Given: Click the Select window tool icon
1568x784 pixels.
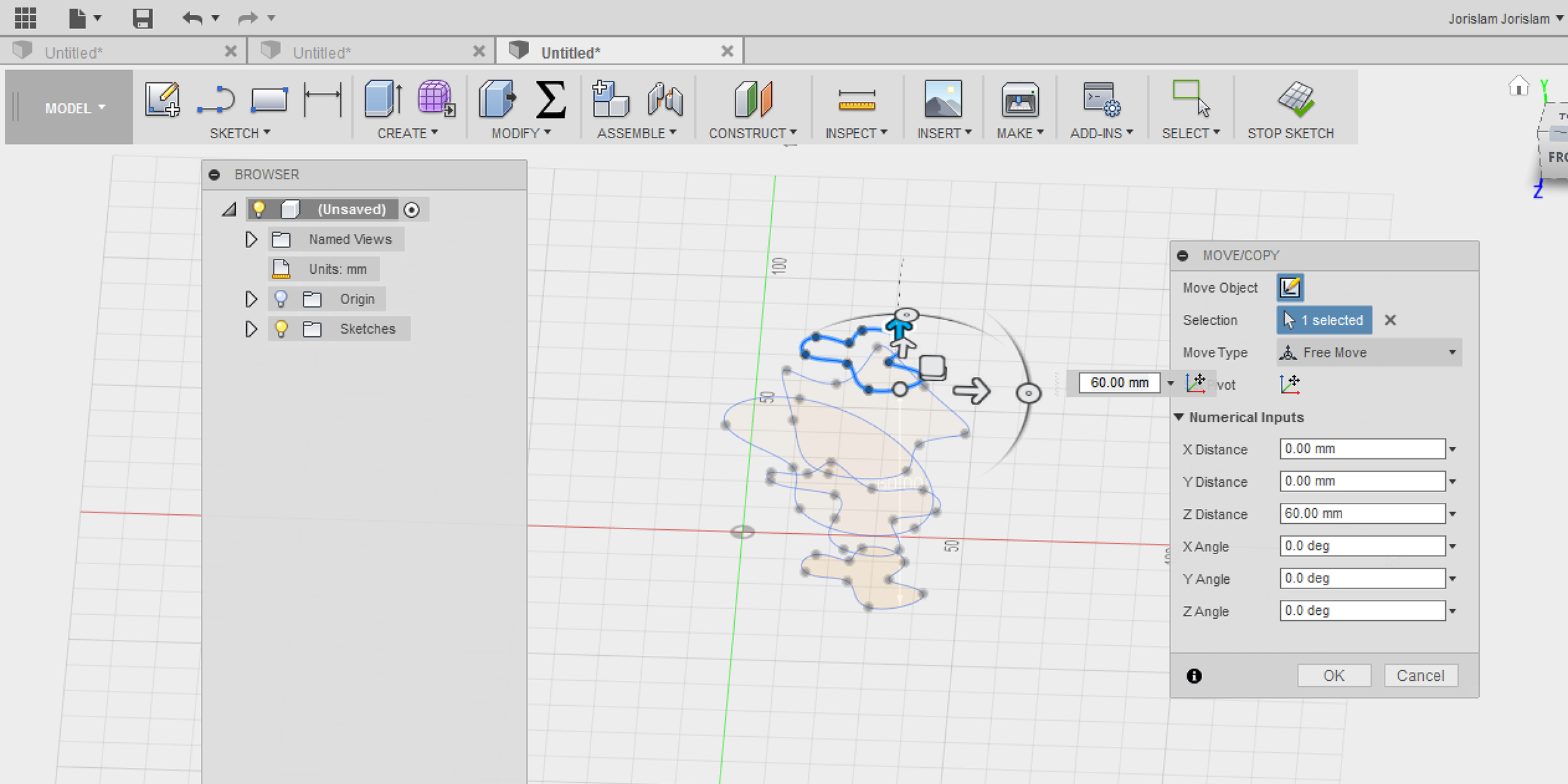Looking at the screenshot, I should (1191, 99).
